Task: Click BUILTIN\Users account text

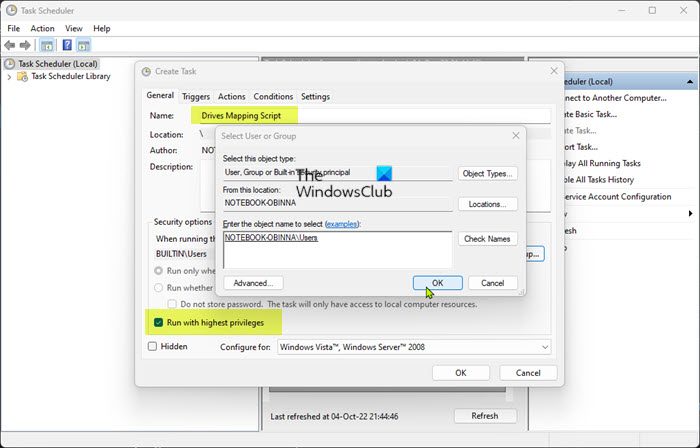Action: point(181,254)
